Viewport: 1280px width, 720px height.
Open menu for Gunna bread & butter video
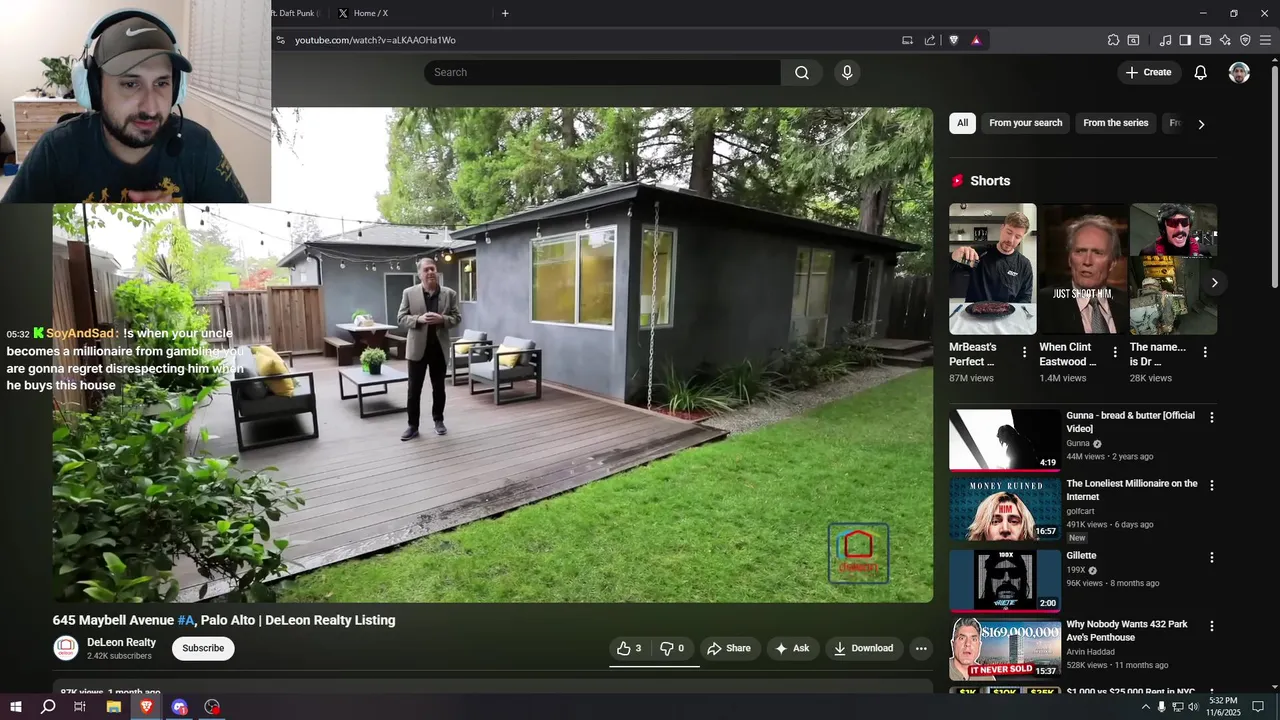pyautogui.click(x=1212, y=417)
